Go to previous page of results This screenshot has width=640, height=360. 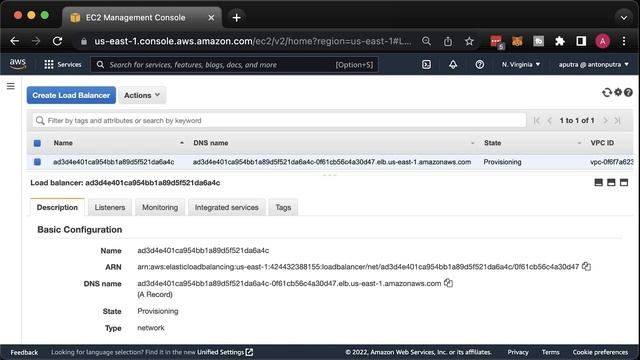pos(549,120)
